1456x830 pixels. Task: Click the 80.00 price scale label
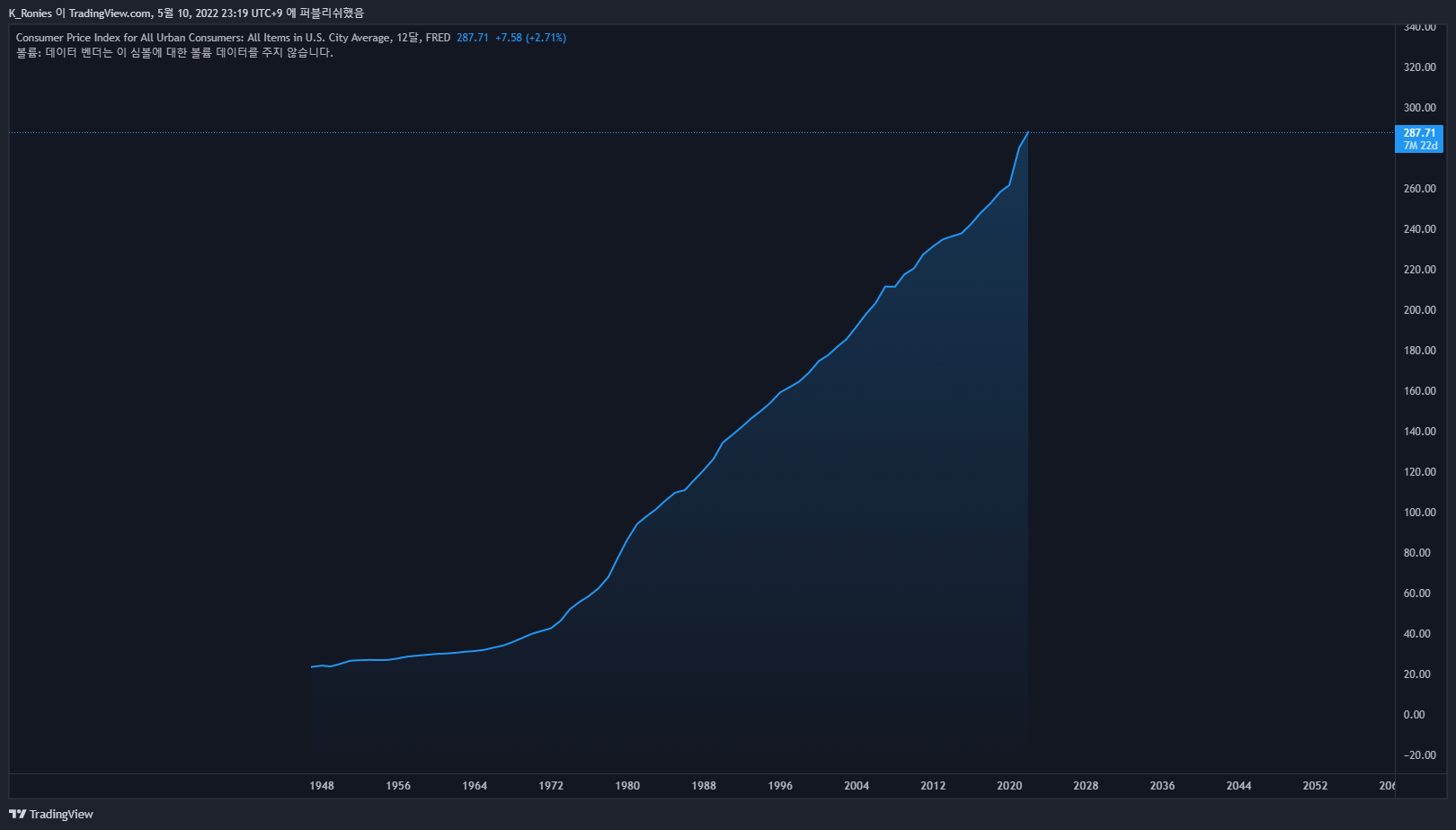coord(1417,553)
